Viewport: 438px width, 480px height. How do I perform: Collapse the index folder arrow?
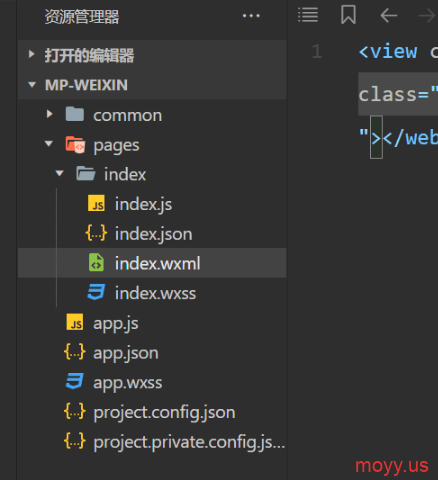pyautogui.click(x=59, y=173)
